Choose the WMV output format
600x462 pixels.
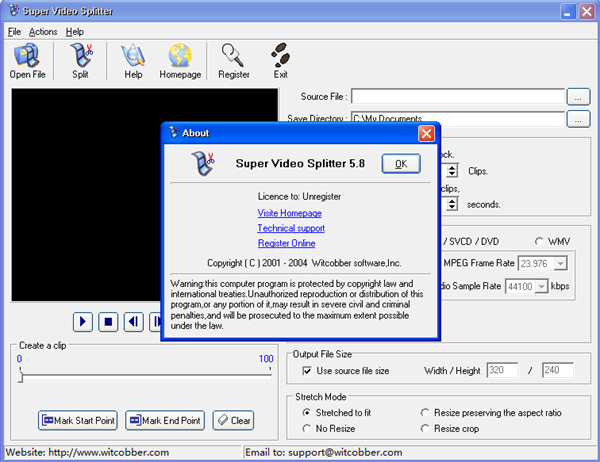(x=540, y=241)
